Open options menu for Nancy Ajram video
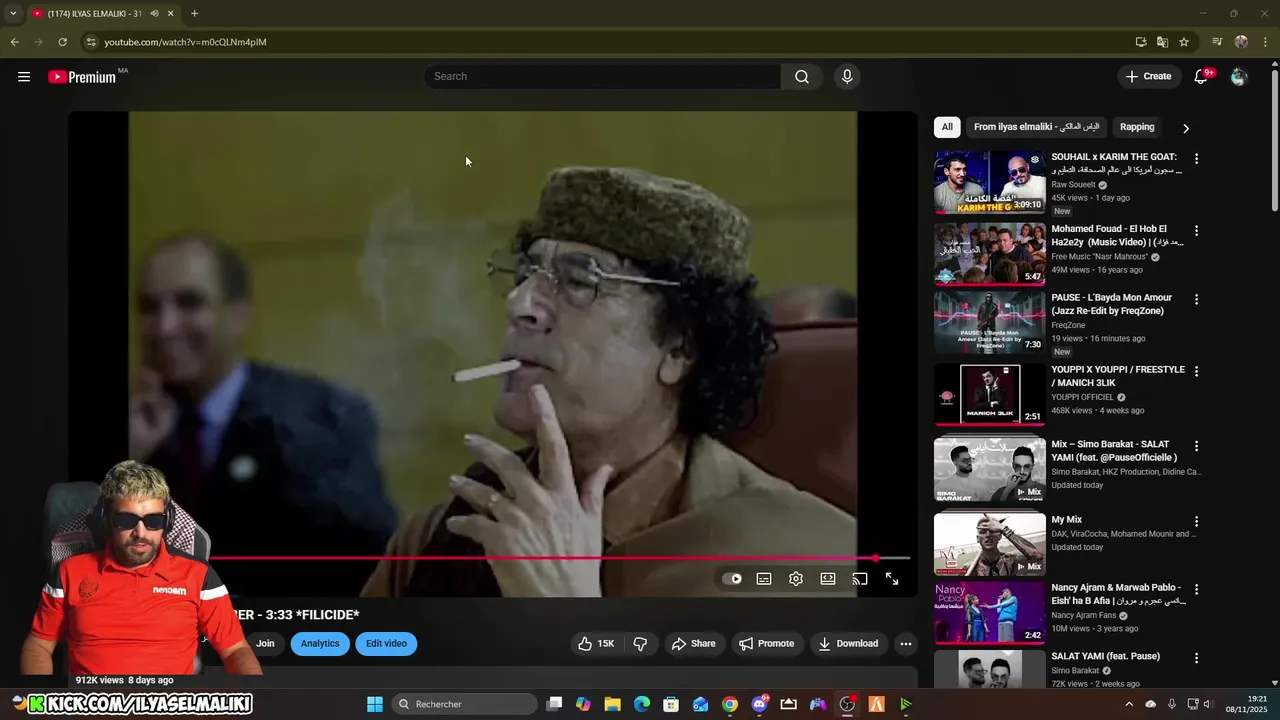 coord(1196,590)
